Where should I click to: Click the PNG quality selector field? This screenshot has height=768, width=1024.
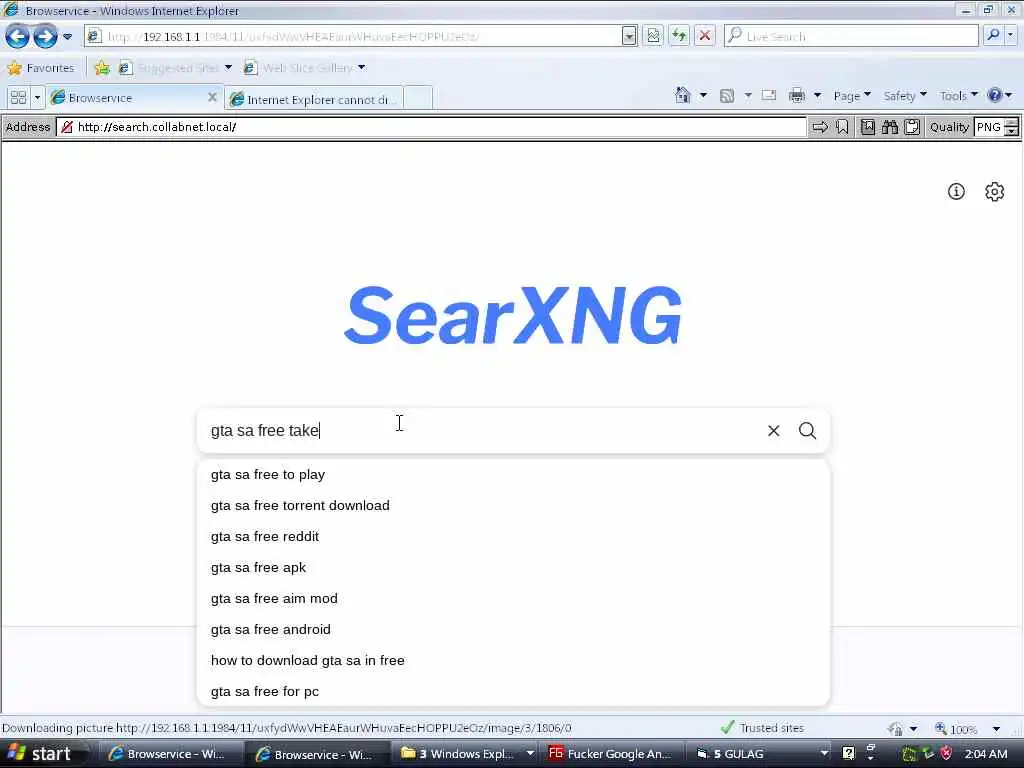pyautogui.click(x=988, y=127)
